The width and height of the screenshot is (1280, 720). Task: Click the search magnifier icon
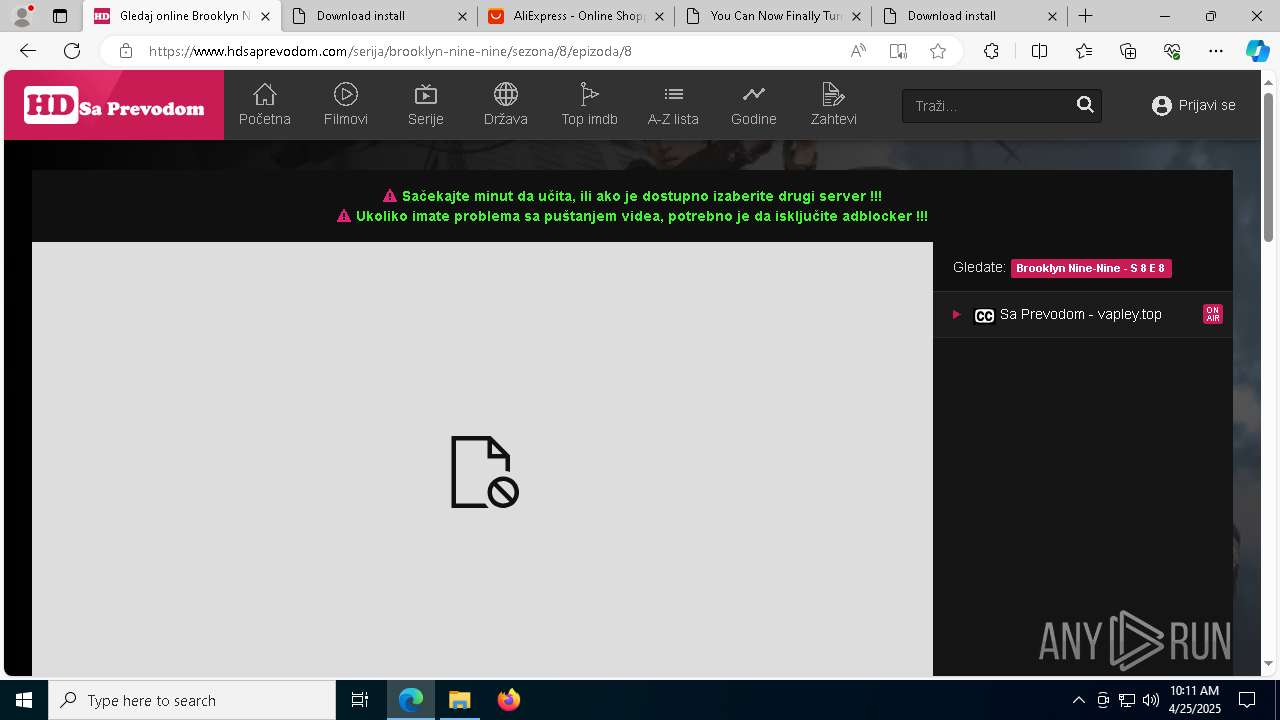(x=1085, y=105)
